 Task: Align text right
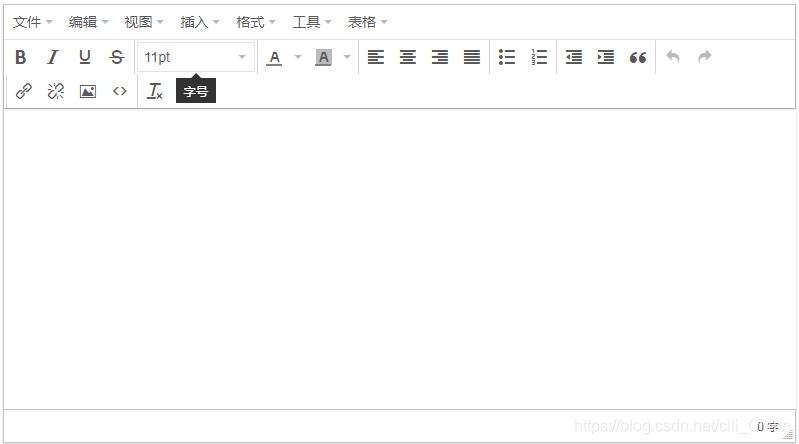(440, 57)
